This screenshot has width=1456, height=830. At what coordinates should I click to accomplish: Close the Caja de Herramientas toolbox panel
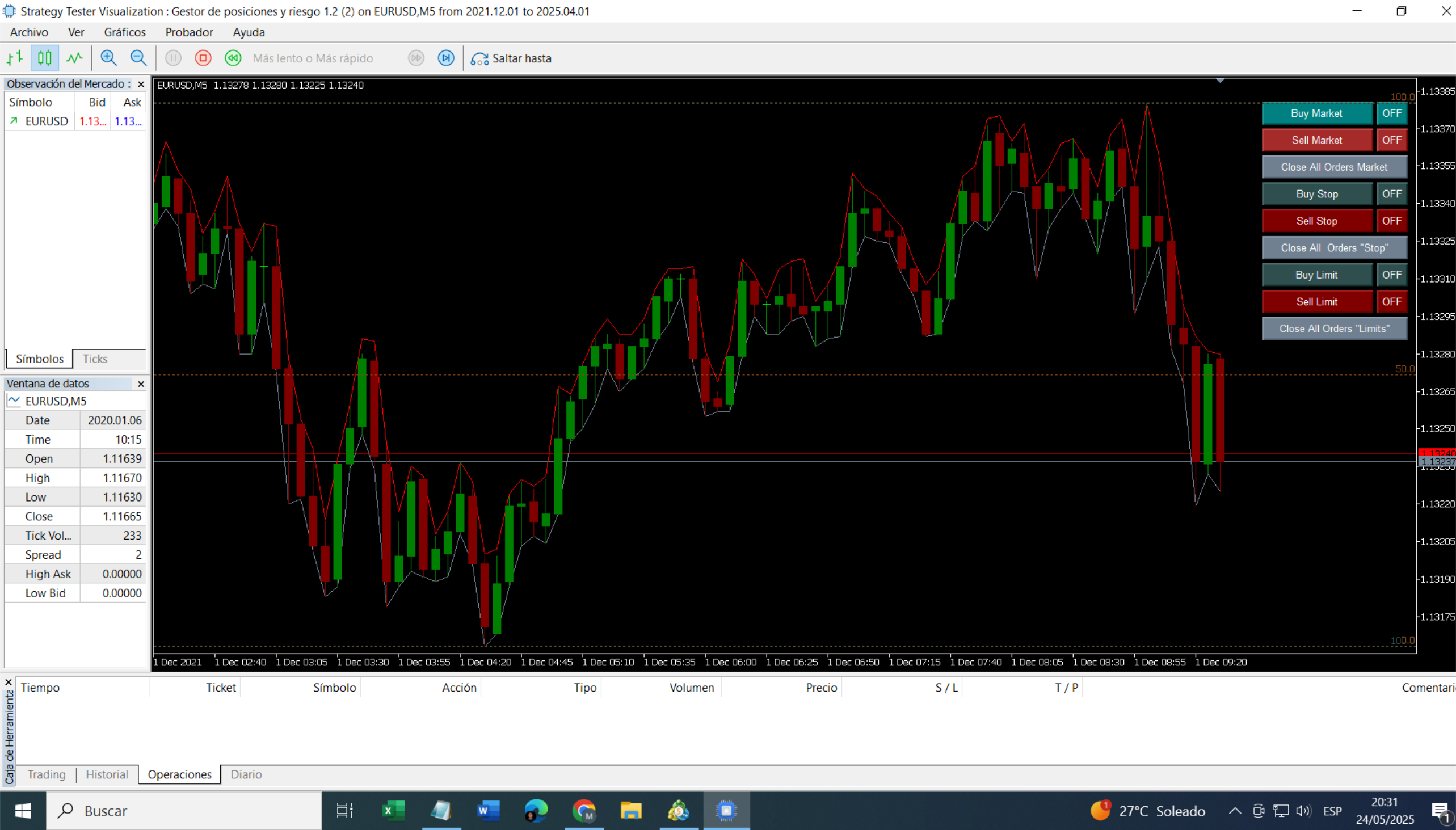tap(9, 682)
